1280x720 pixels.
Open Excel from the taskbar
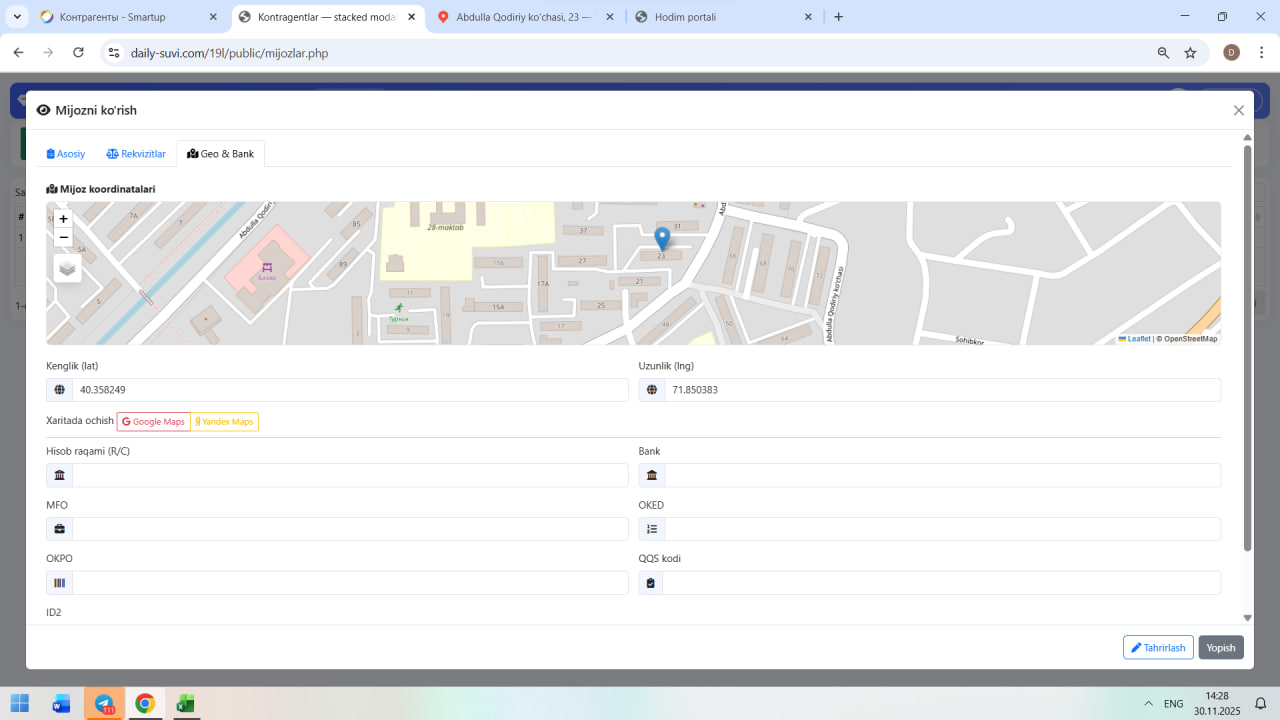click(x=185, y=704)
